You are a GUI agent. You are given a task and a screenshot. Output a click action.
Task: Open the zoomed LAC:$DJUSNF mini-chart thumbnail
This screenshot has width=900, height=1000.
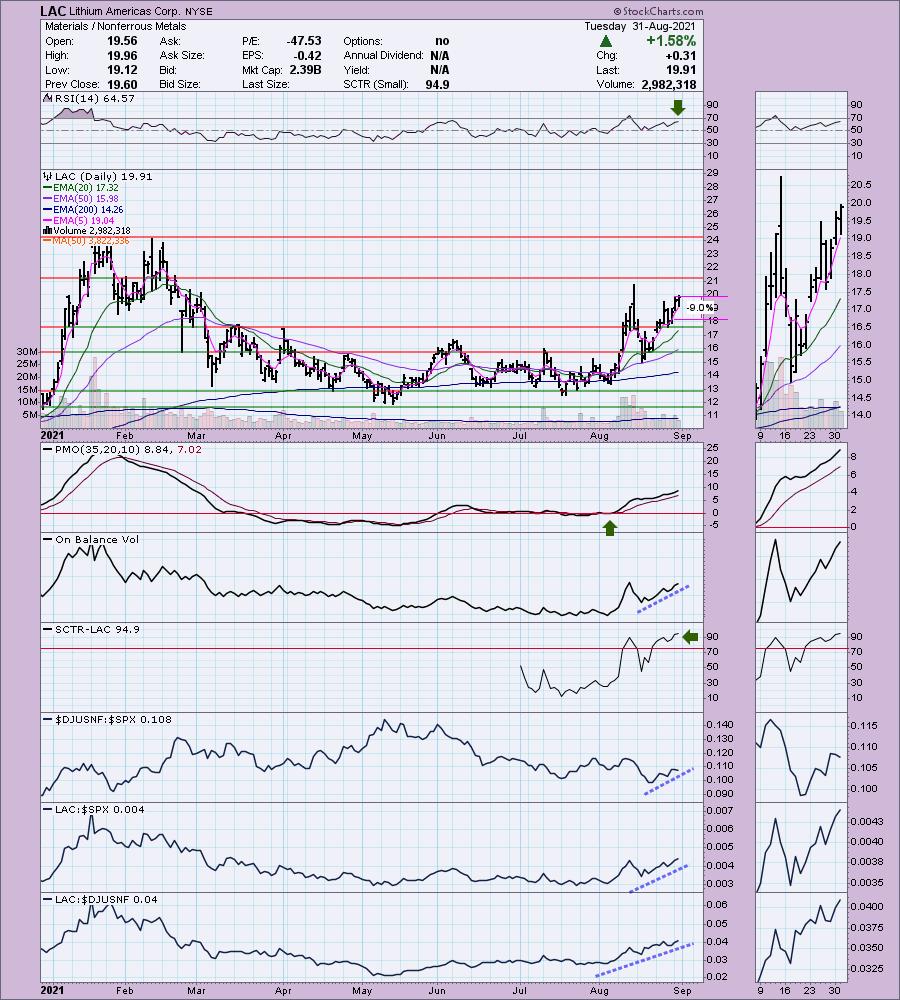pyautogui.click(x=801, y=938)
